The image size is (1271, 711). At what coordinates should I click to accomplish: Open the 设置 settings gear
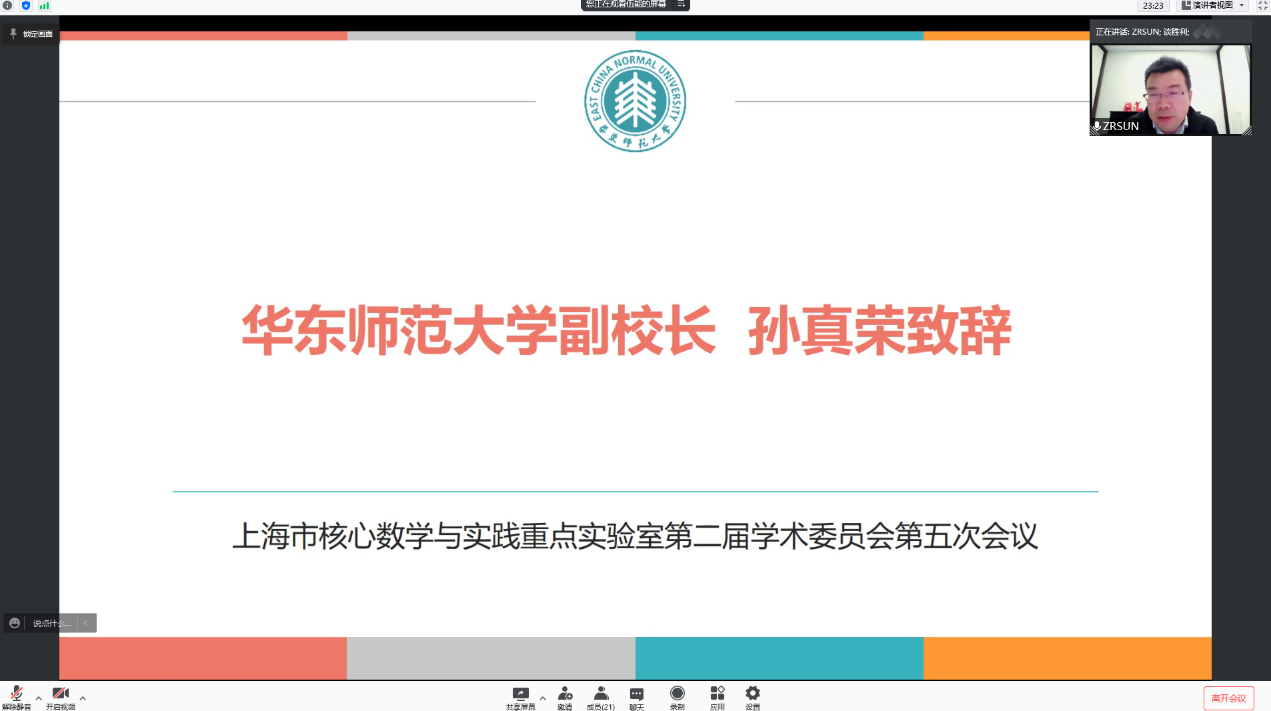(753, 697)
